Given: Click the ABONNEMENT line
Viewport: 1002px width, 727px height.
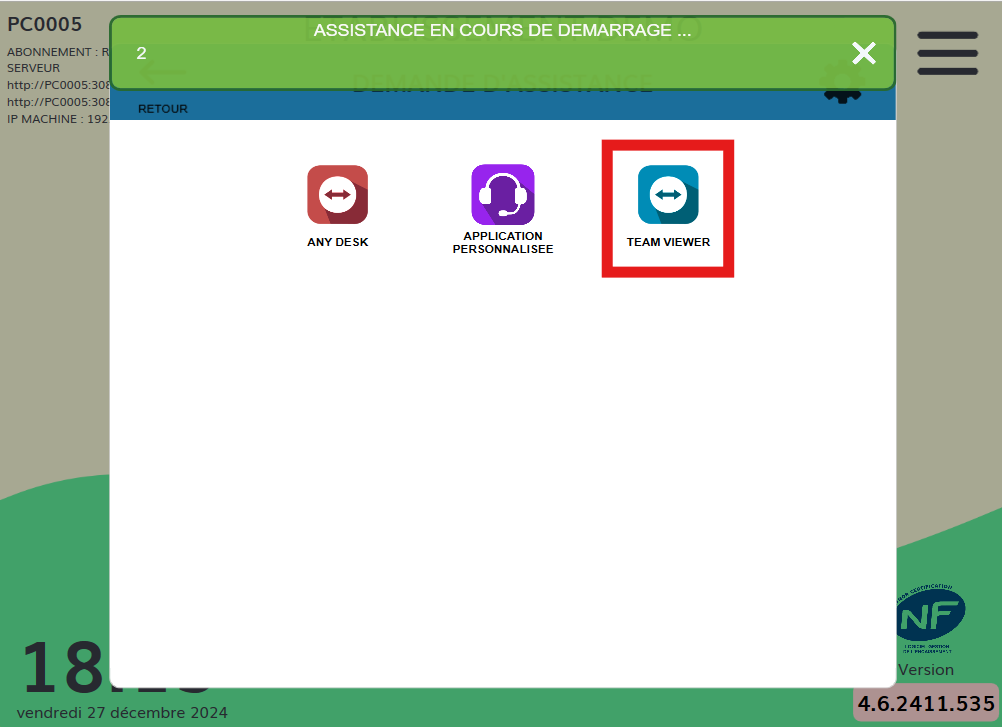Looking at the screenshot, I should pyautogui.click(x=58, y=52).
